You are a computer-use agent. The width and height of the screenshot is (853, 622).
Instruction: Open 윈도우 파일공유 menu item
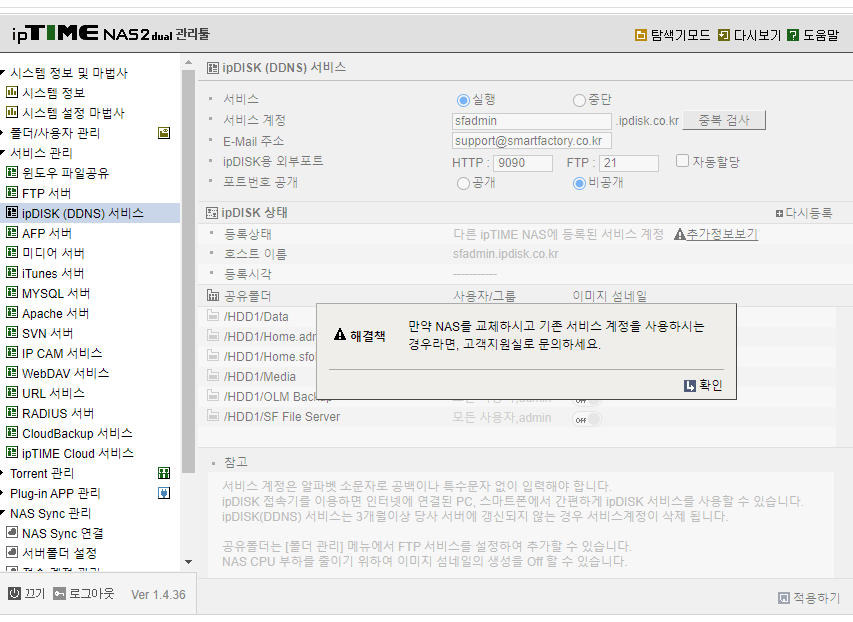point(65,173)
